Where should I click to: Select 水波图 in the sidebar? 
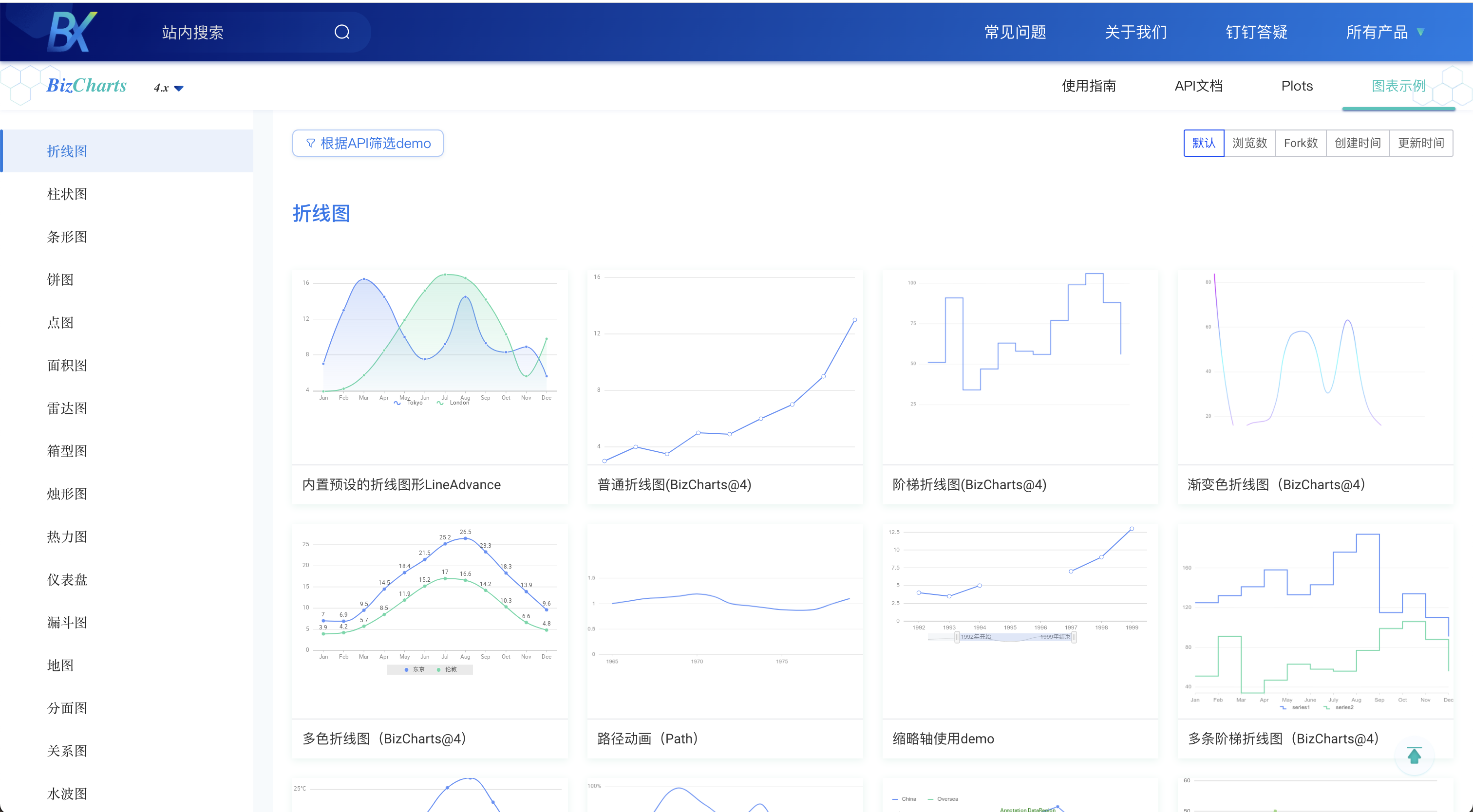coord(126,794)
